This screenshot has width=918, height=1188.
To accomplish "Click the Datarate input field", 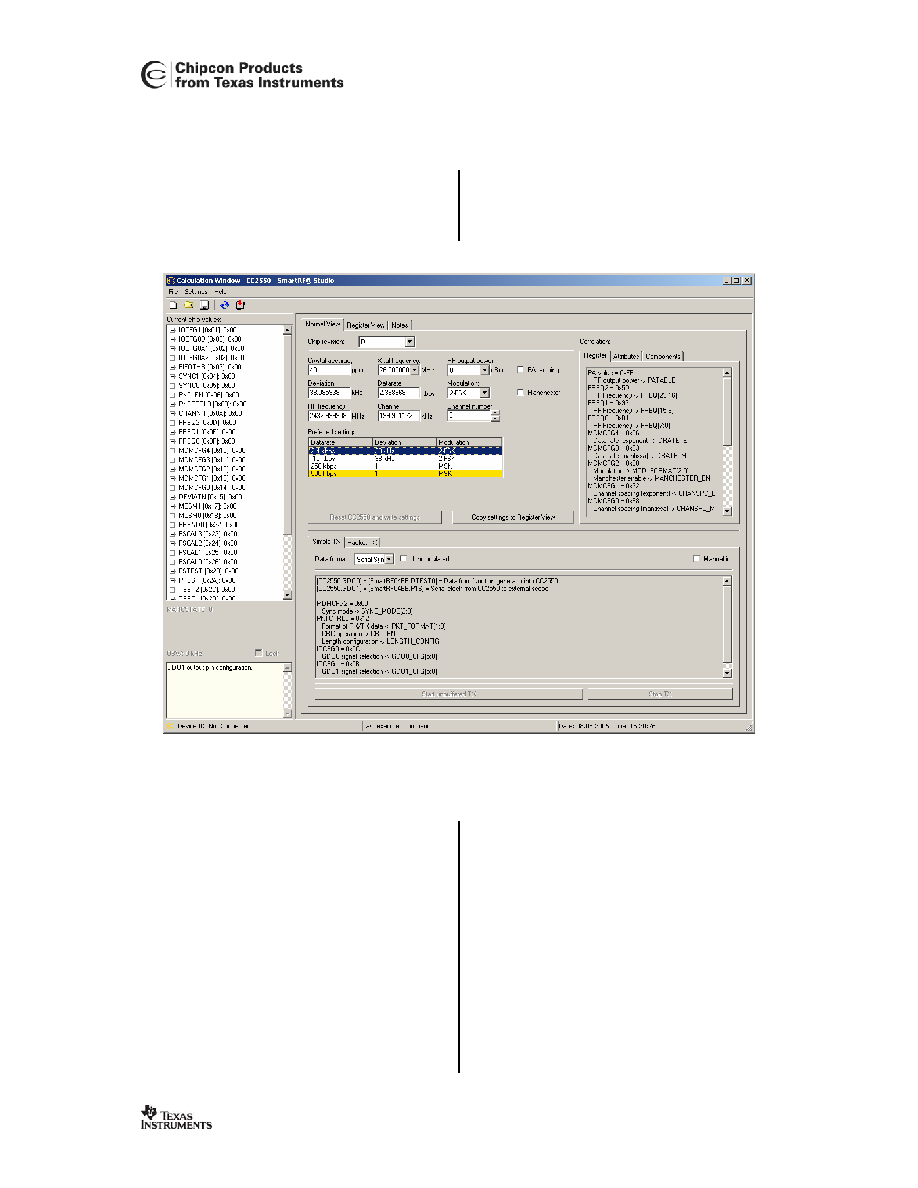I will pos(398,393).
